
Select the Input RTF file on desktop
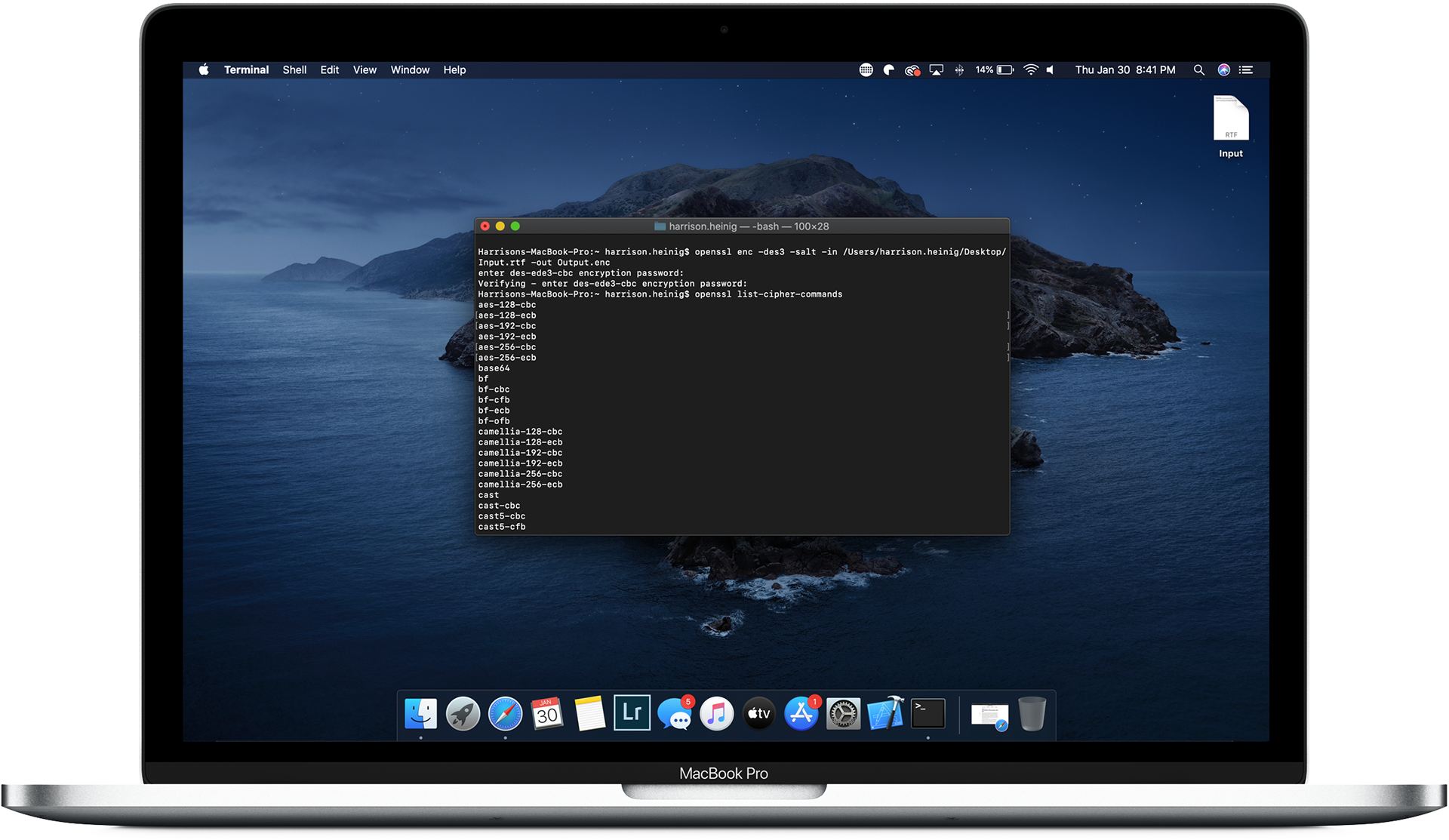pos(1231,126)
